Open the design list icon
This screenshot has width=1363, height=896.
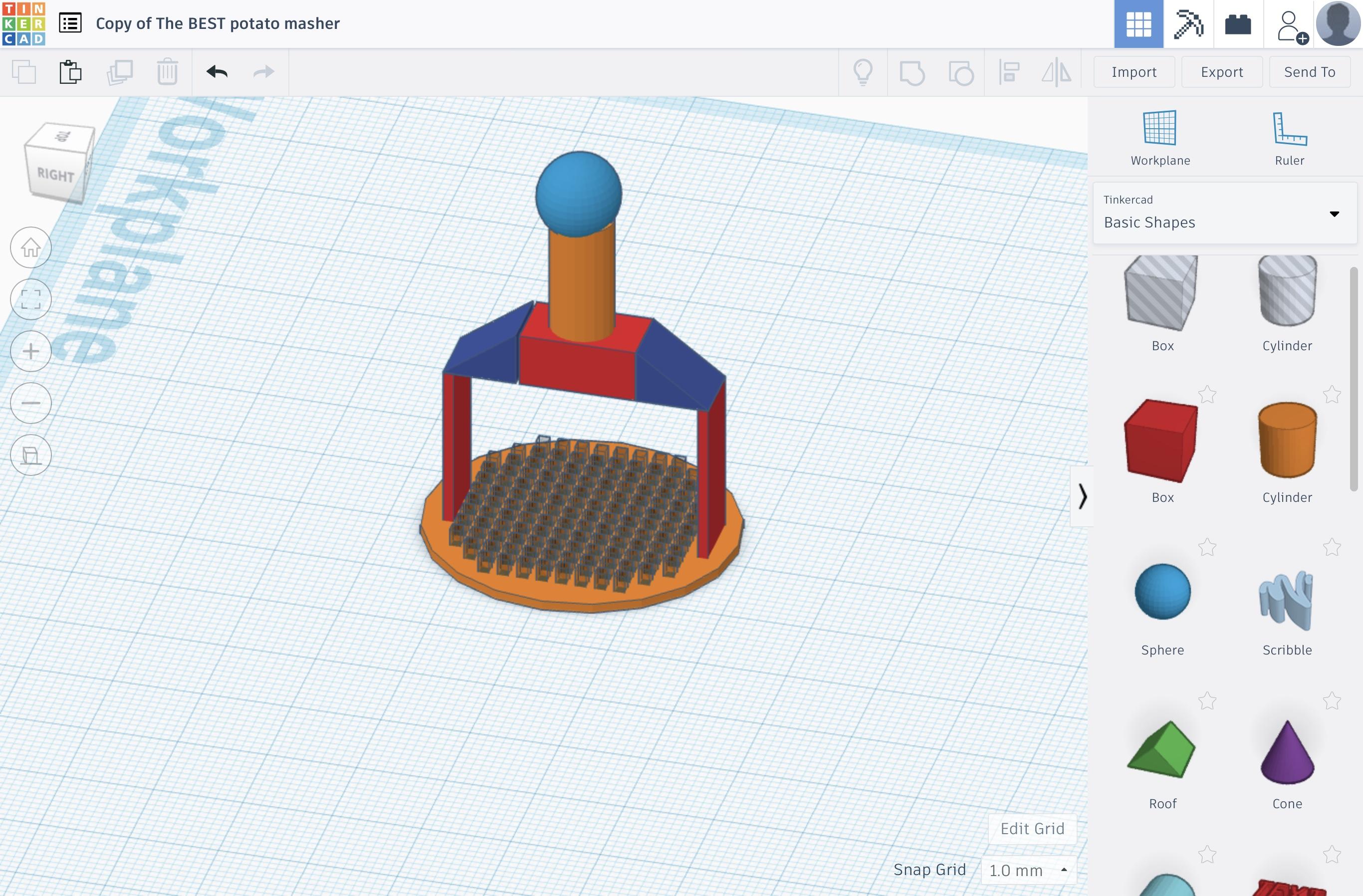click(70, 23)
